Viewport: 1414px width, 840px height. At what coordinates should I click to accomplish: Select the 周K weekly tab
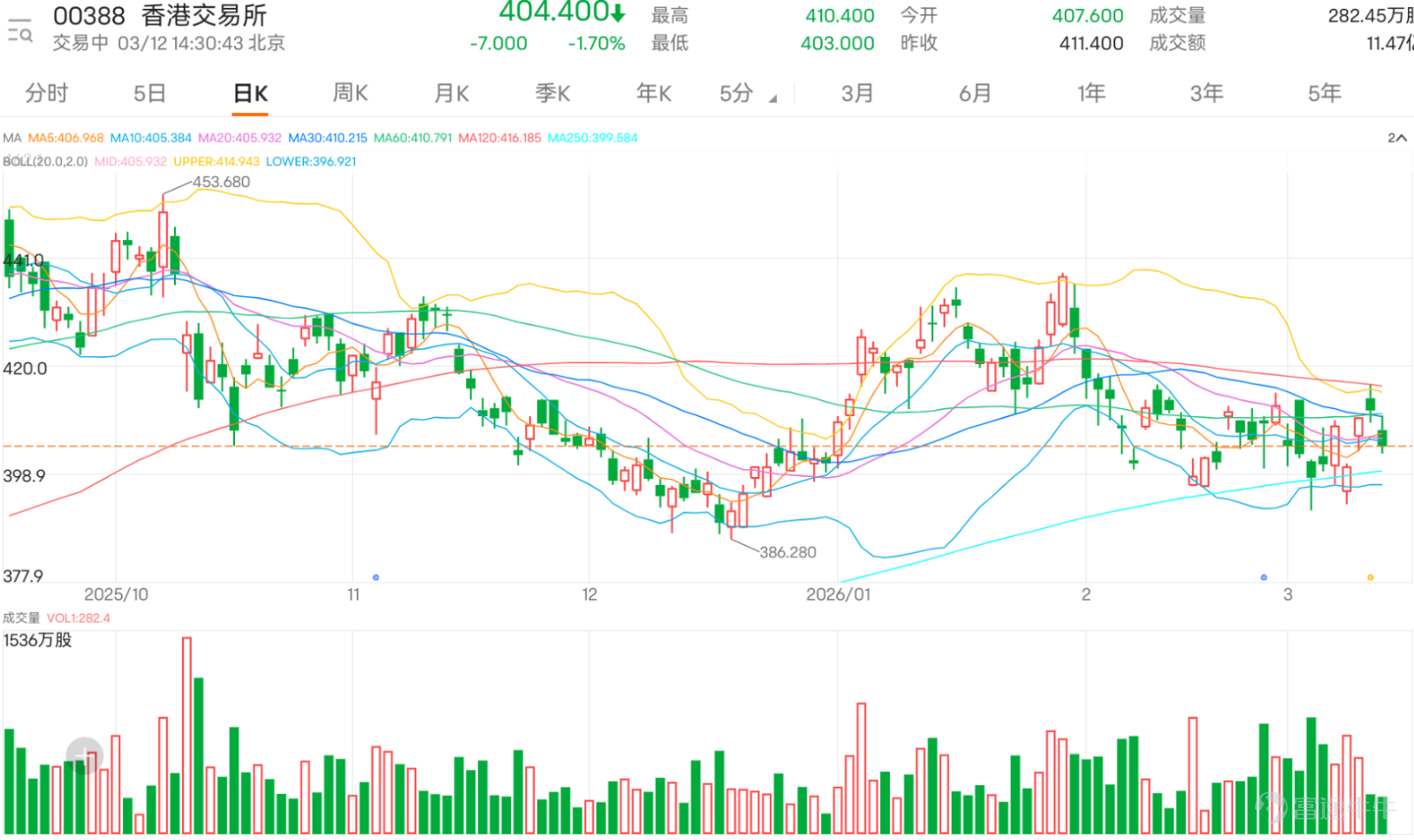click(350, 93)
